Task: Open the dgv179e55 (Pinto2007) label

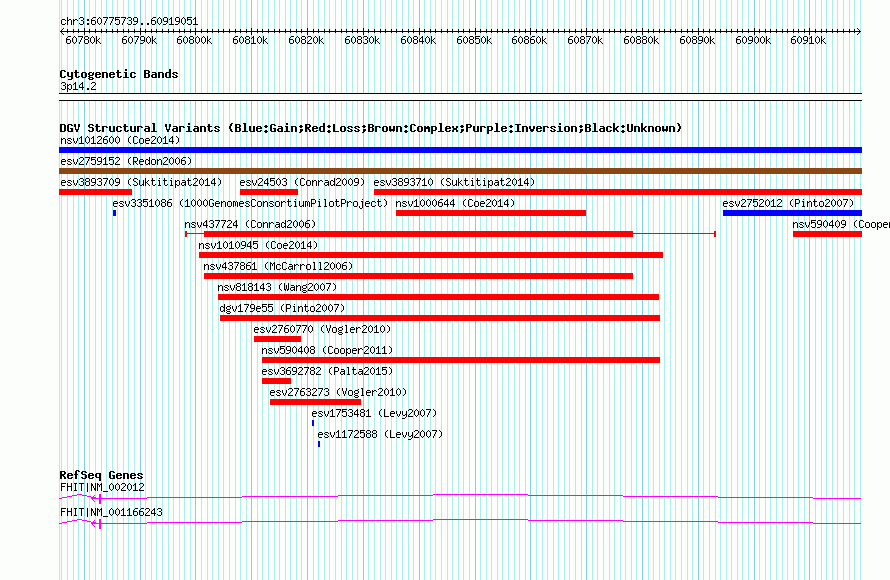Action: (x=283, y=308)
